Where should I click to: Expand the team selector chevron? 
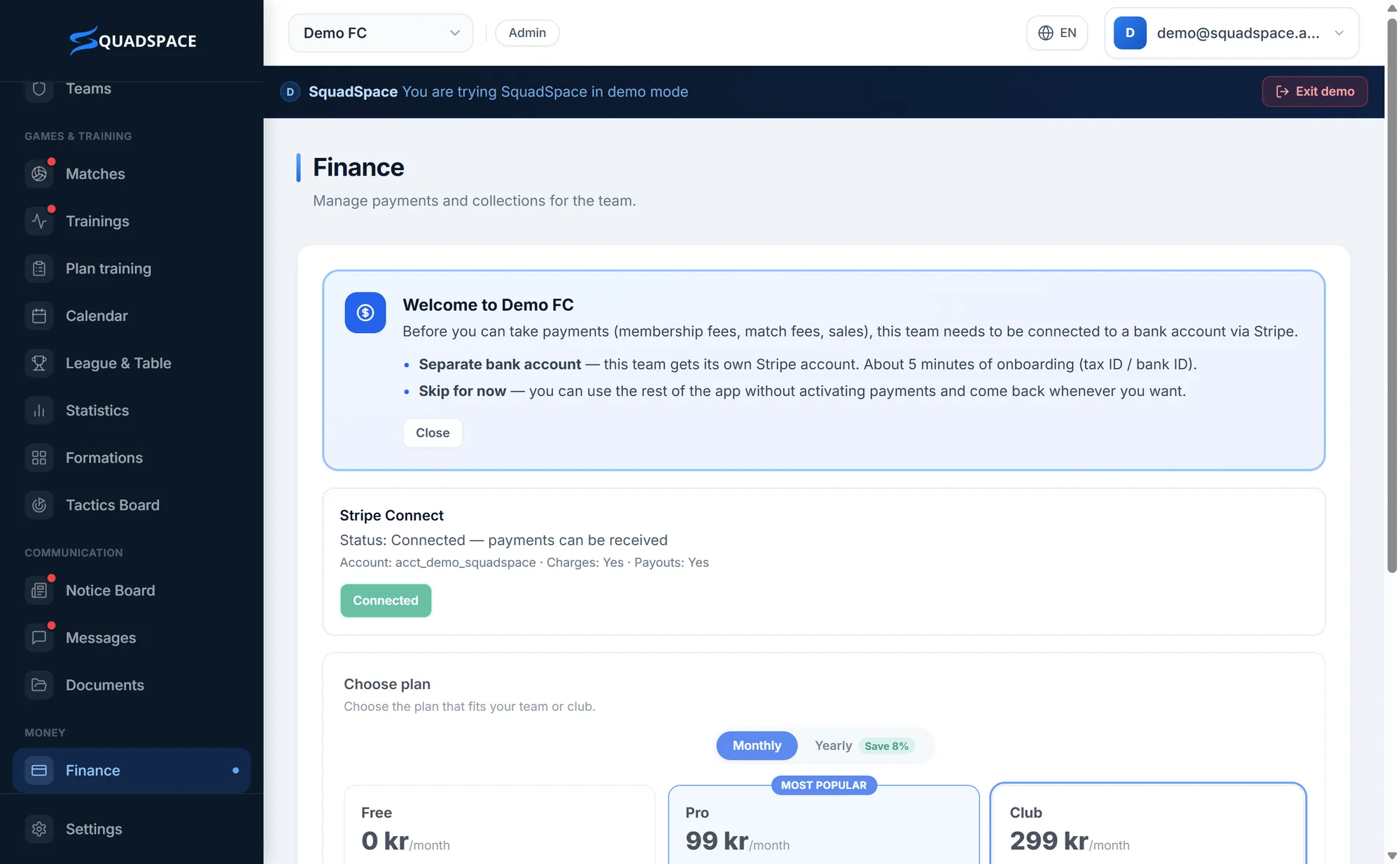pos(455,33)
